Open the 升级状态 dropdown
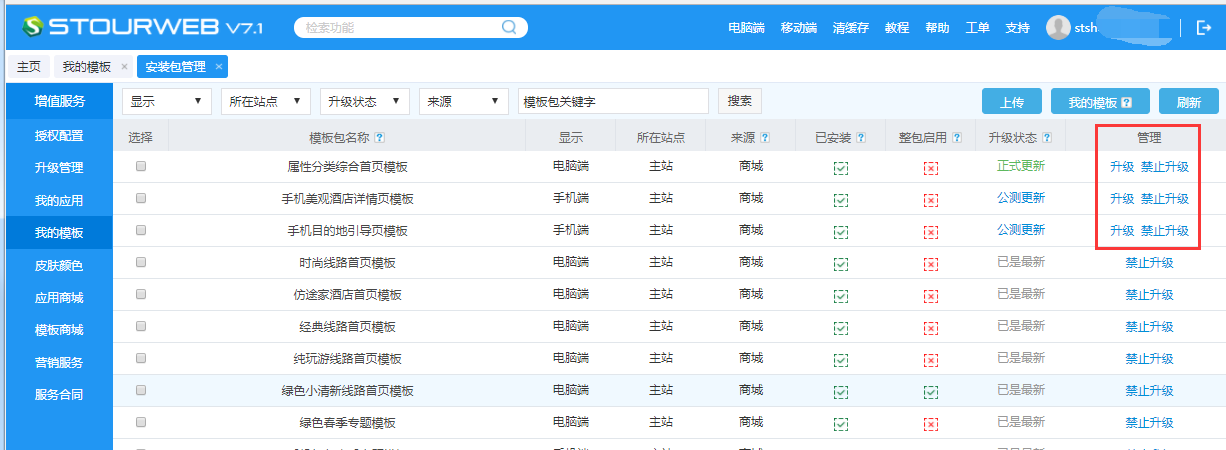 click(x=364, y=101)
